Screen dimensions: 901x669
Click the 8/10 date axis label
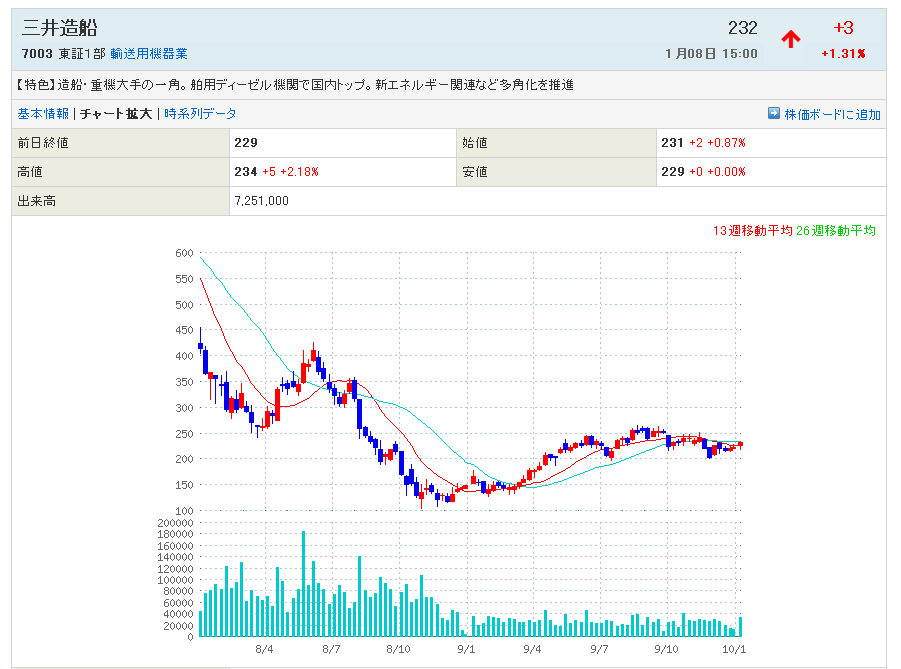(x=399, y=649)
